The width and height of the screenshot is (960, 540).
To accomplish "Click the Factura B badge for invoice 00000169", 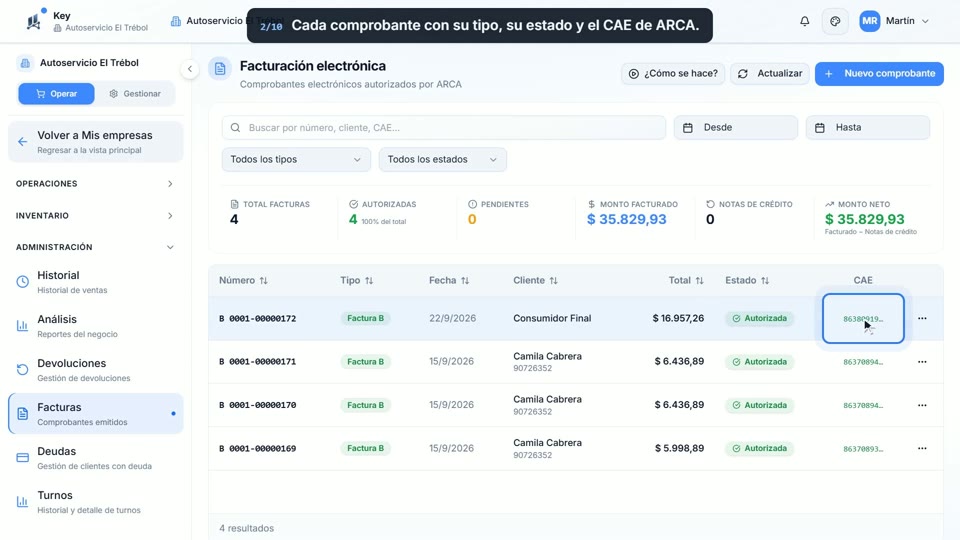I will click(x=365, y=448).
